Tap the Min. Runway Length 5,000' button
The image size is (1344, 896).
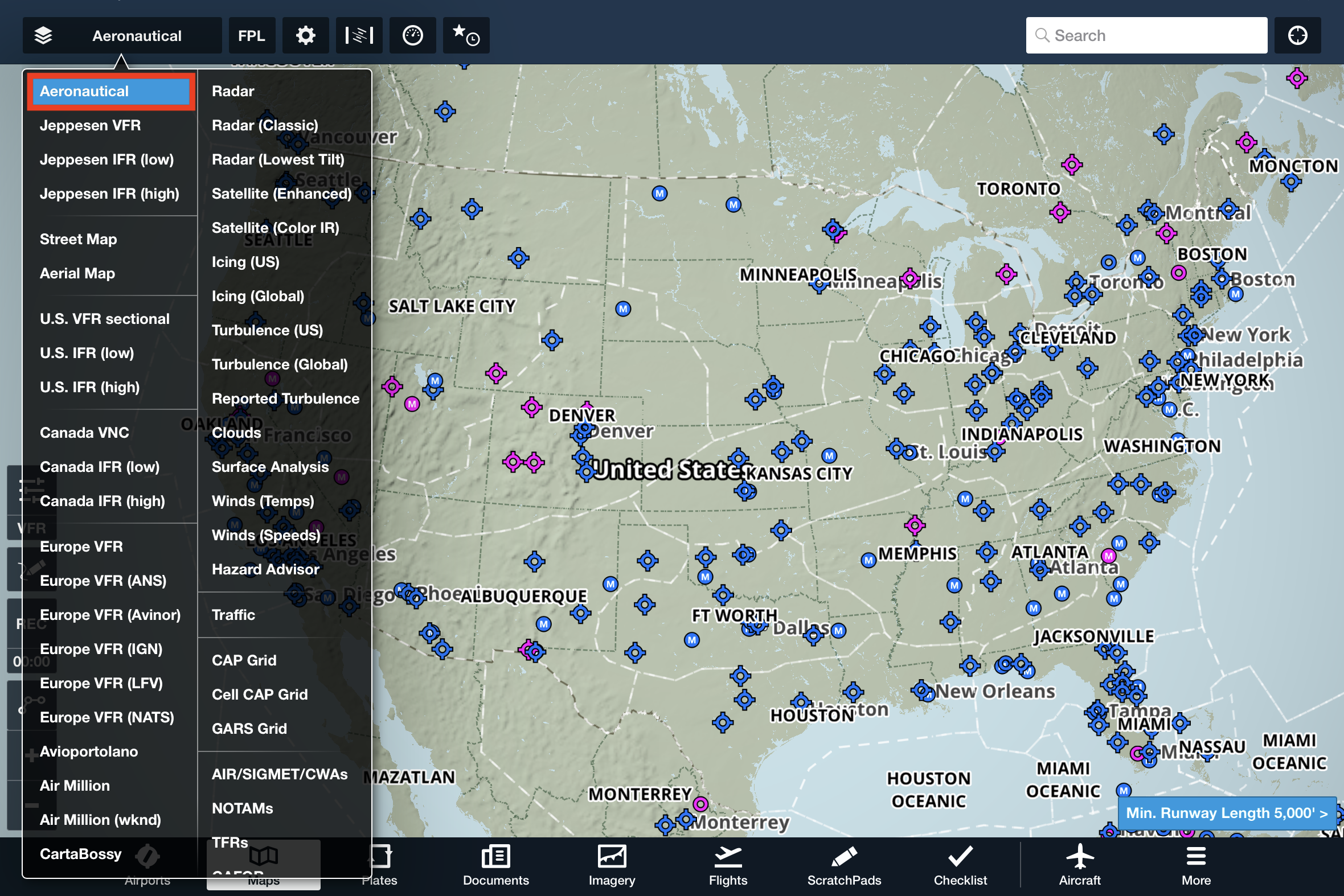click(1226, 812)
